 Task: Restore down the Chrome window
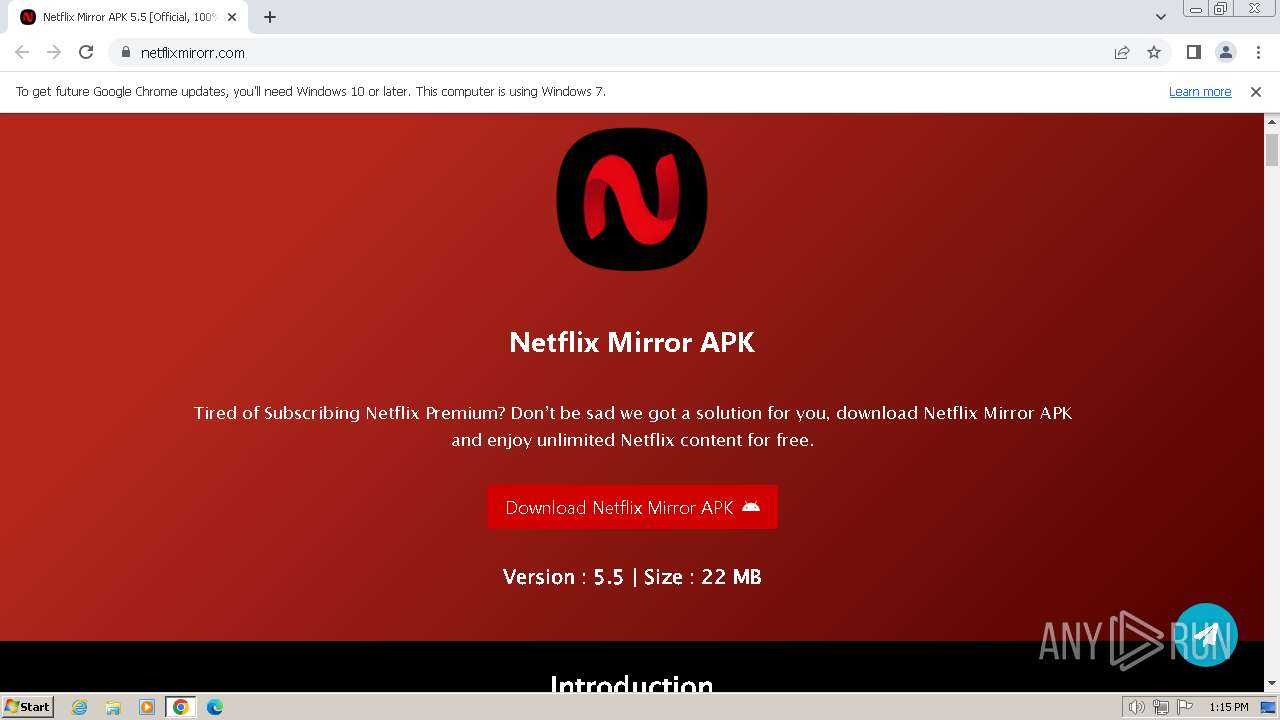pos(1221,9)
